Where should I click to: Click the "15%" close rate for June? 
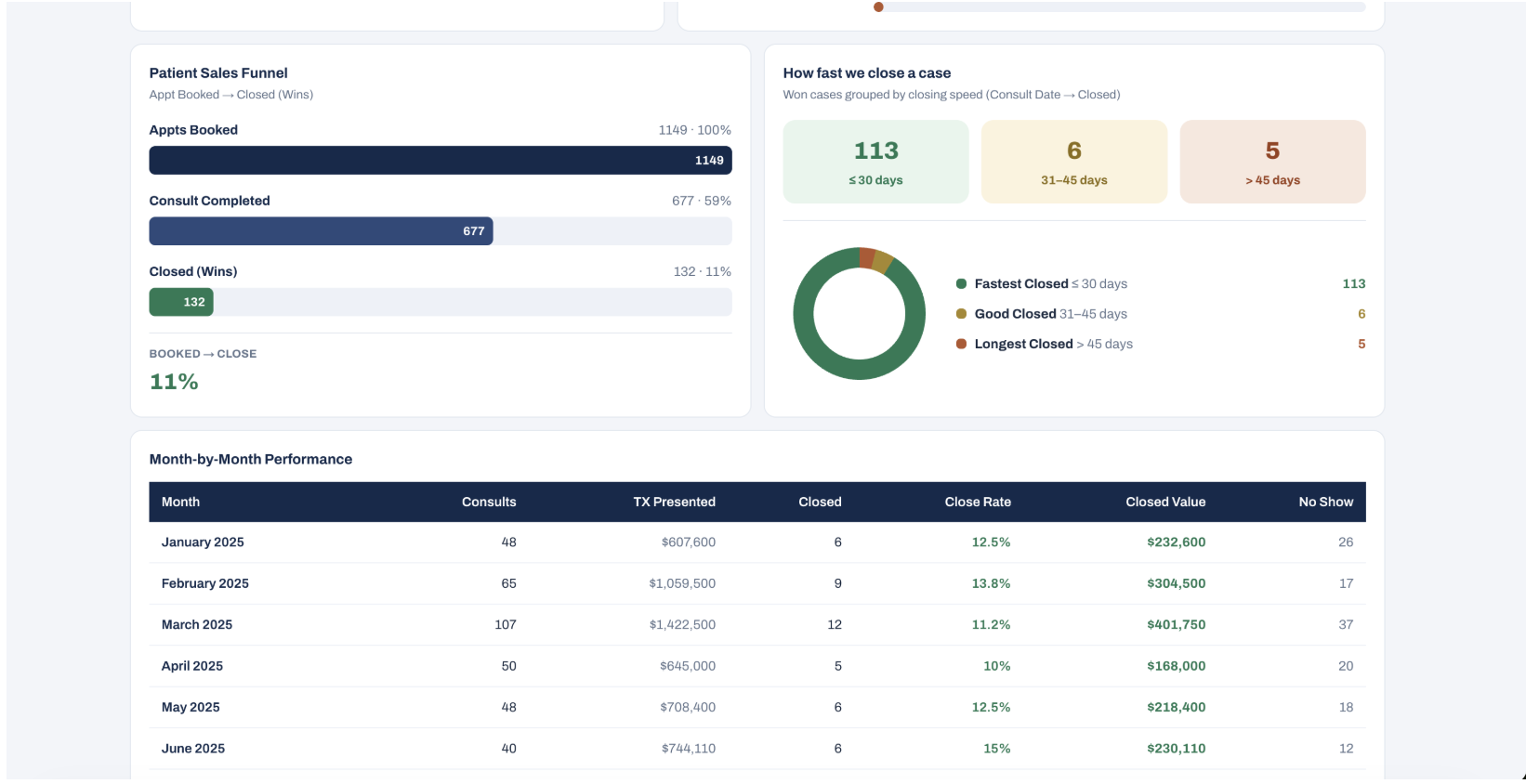coord(997,749)
